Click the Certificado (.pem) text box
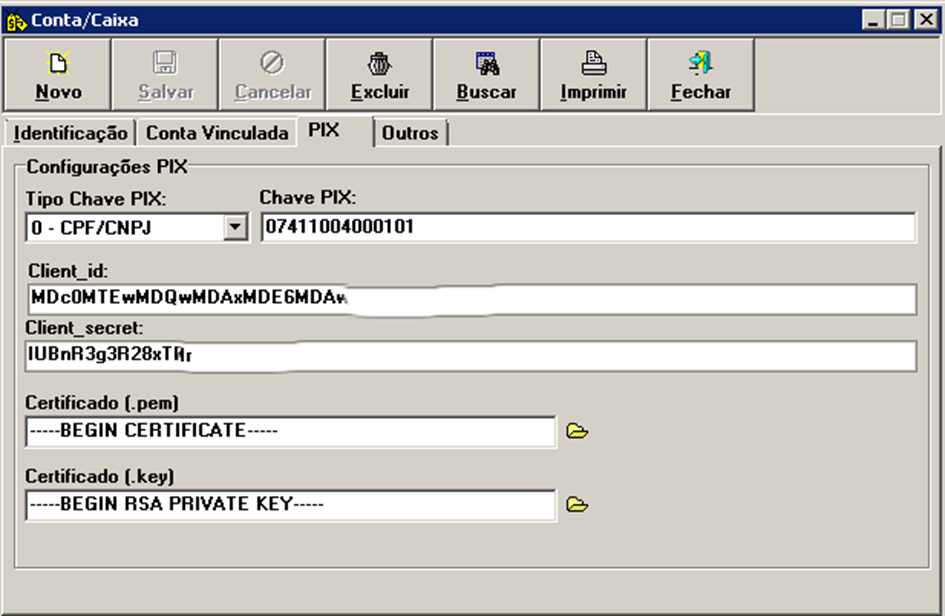The image size is (945, 616). (290, 432)
